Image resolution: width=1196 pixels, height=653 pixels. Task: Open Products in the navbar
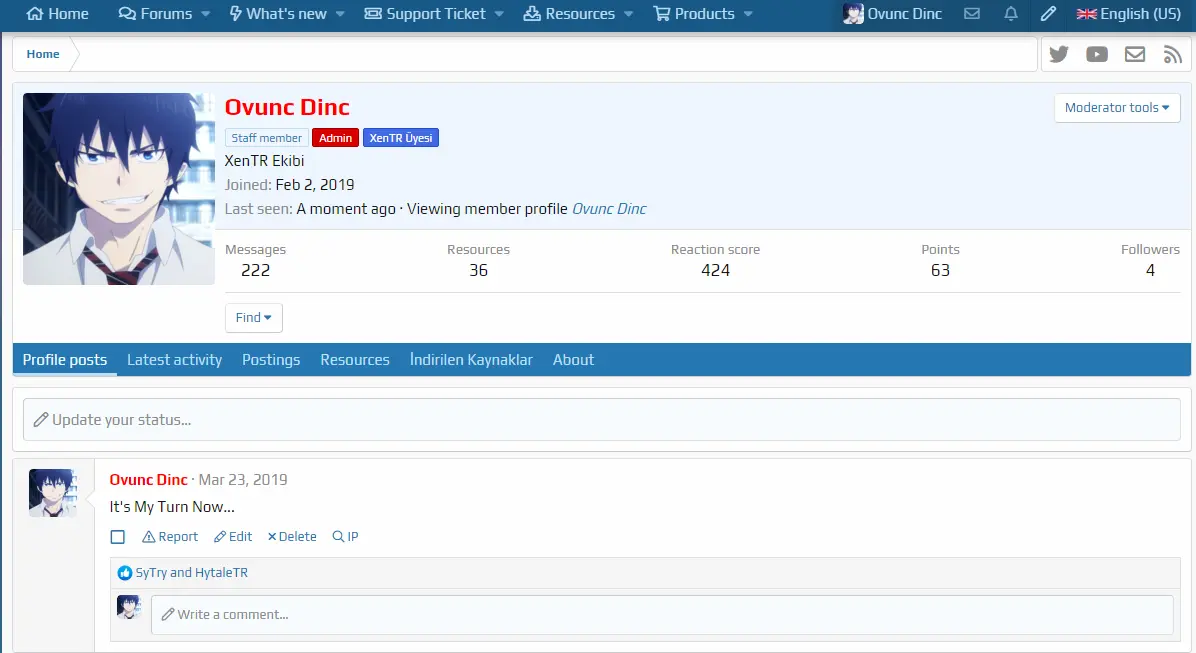[694, 14]
